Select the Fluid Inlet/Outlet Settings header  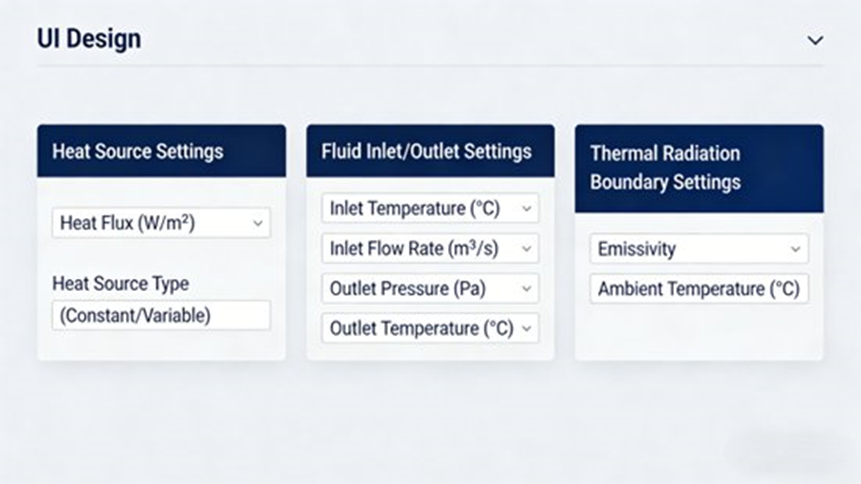point(430,151)
